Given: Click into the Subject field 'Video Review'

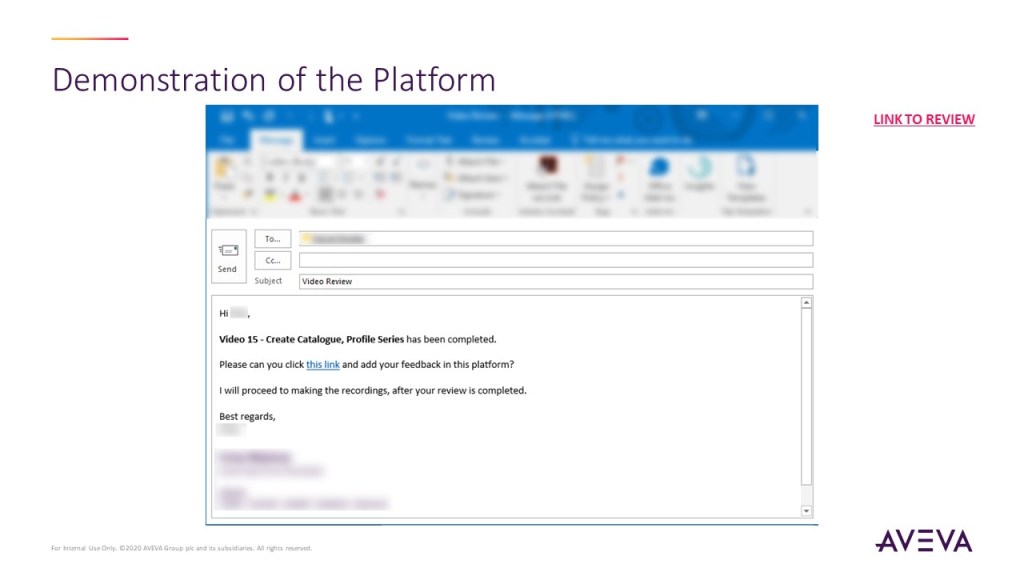Looking at the screenshot, I should click(555, 282).
